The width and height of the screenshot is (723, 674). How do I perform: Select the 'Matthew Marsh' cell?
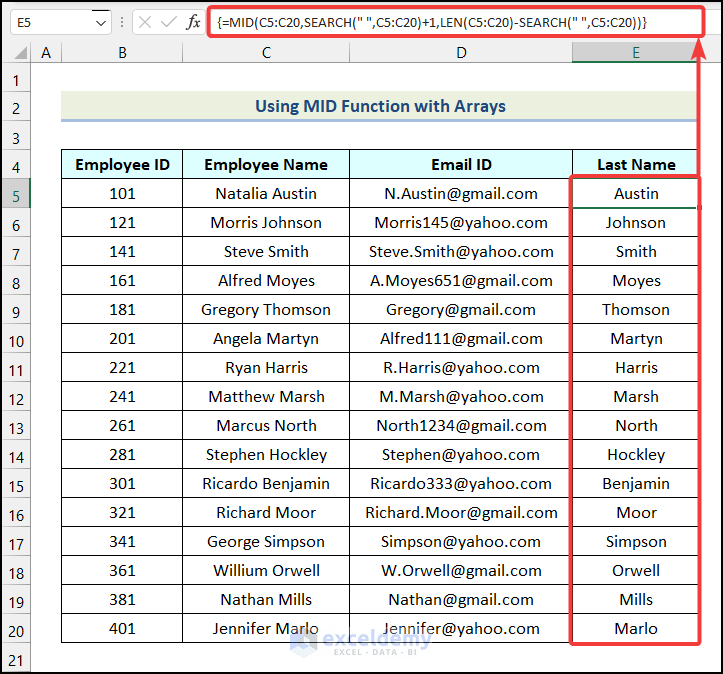pos(266,396)
